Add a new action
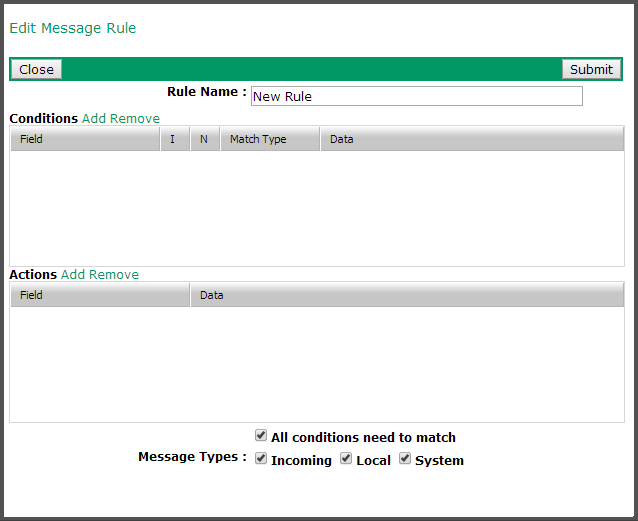Image resolution: width=638 pixels, height=521 pixels. point(73,275)
